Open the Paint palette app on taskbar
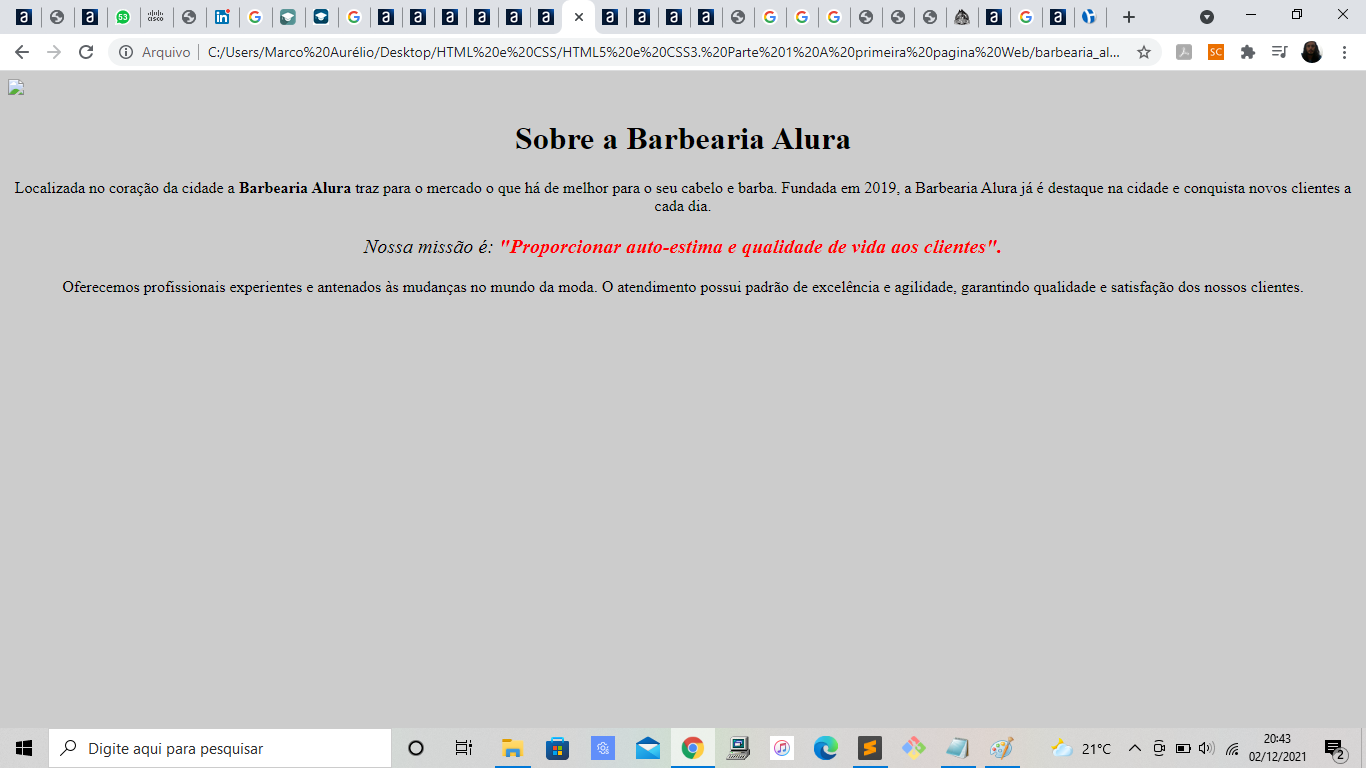Viewport: 1366px width, 768px height. tap(1001, 748)
